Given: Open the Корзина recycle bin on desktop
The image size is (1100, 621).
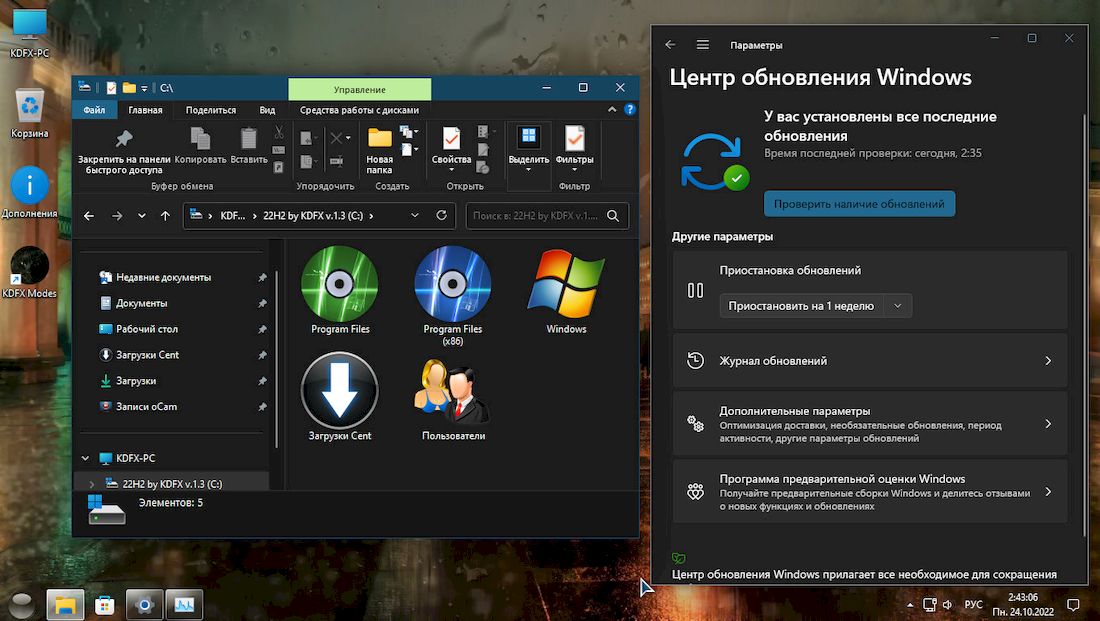Looking at the screenshot, I should pyautogui.click(x=30, y=106).
